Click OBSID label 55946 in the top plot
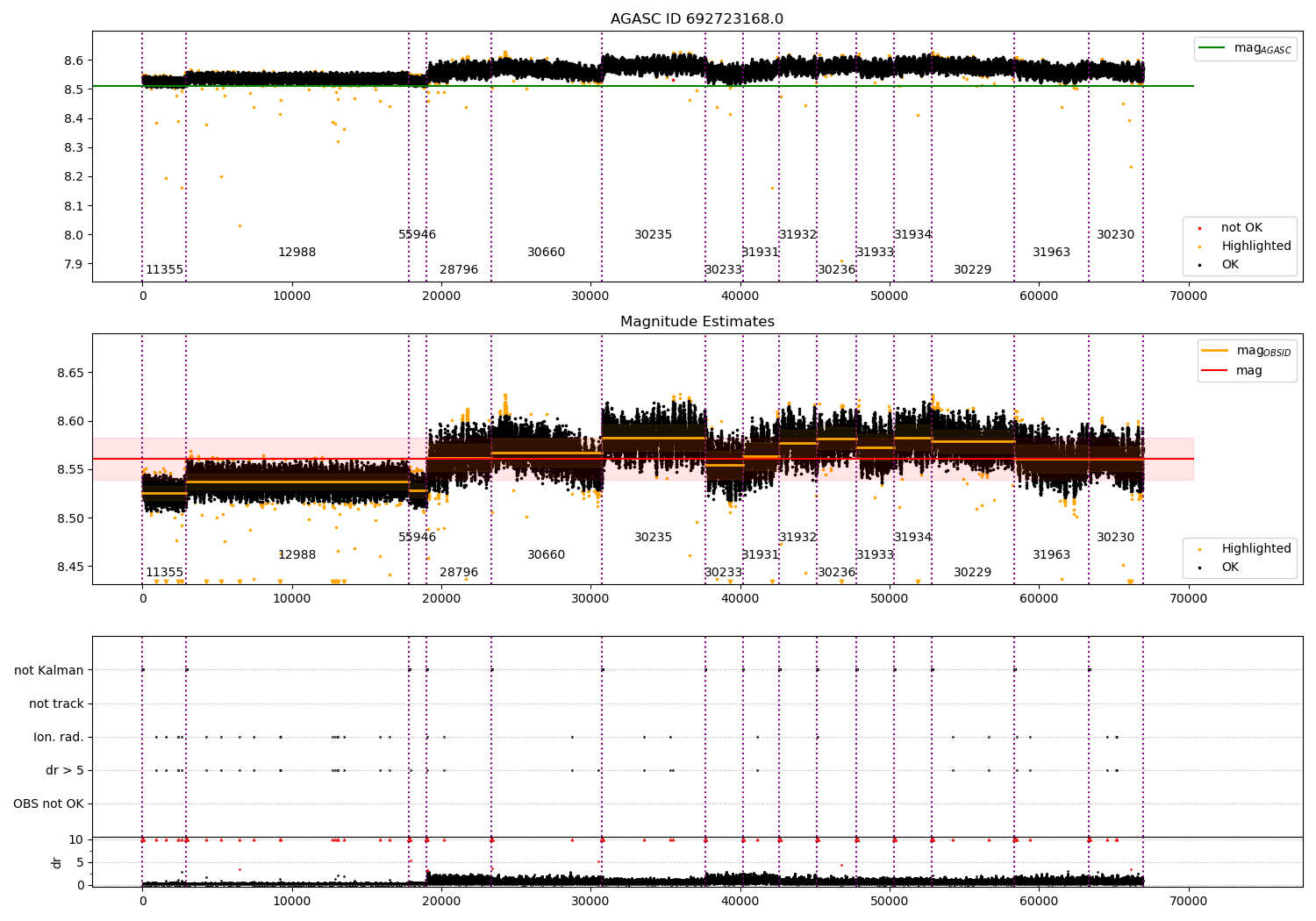 (x=418, y=235)
